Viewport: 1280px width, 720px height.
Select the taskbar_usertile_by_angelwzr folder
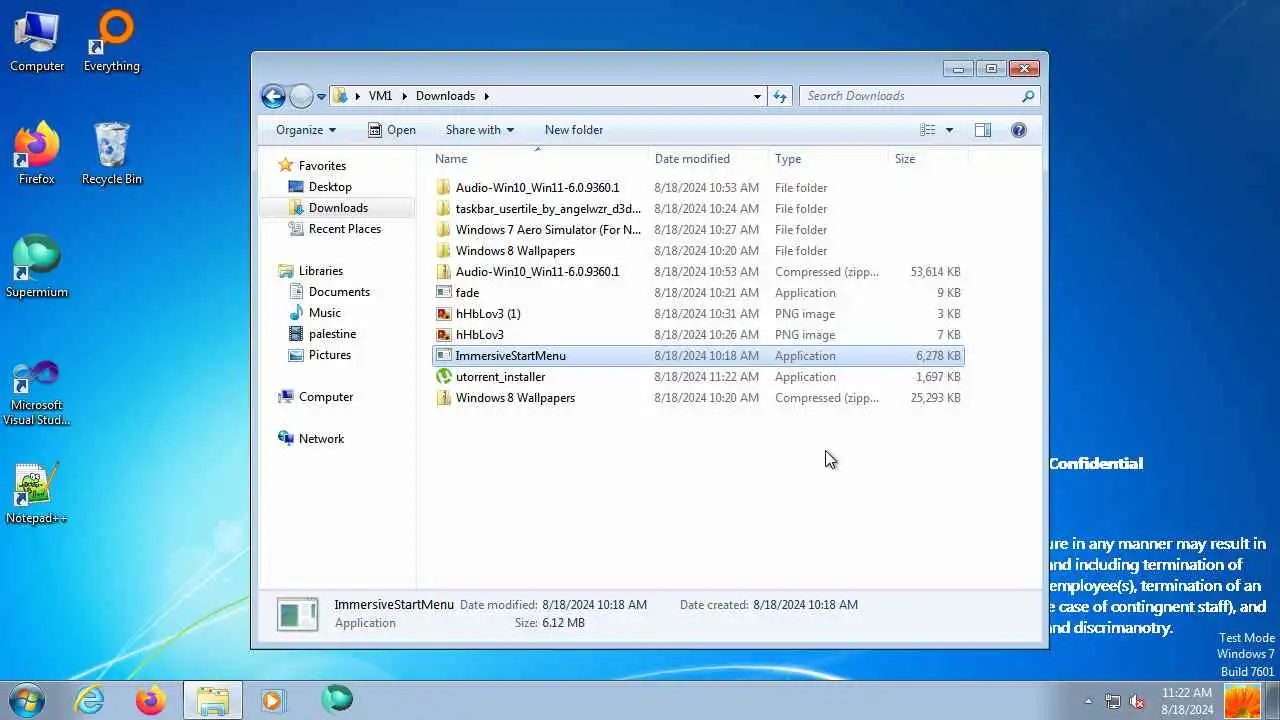698,209
